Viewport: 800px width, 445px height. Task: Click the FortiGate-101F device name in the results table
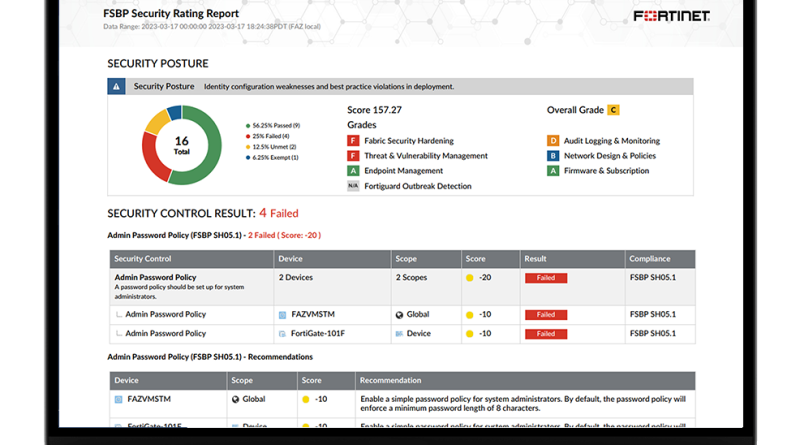[x=318, y=333]
